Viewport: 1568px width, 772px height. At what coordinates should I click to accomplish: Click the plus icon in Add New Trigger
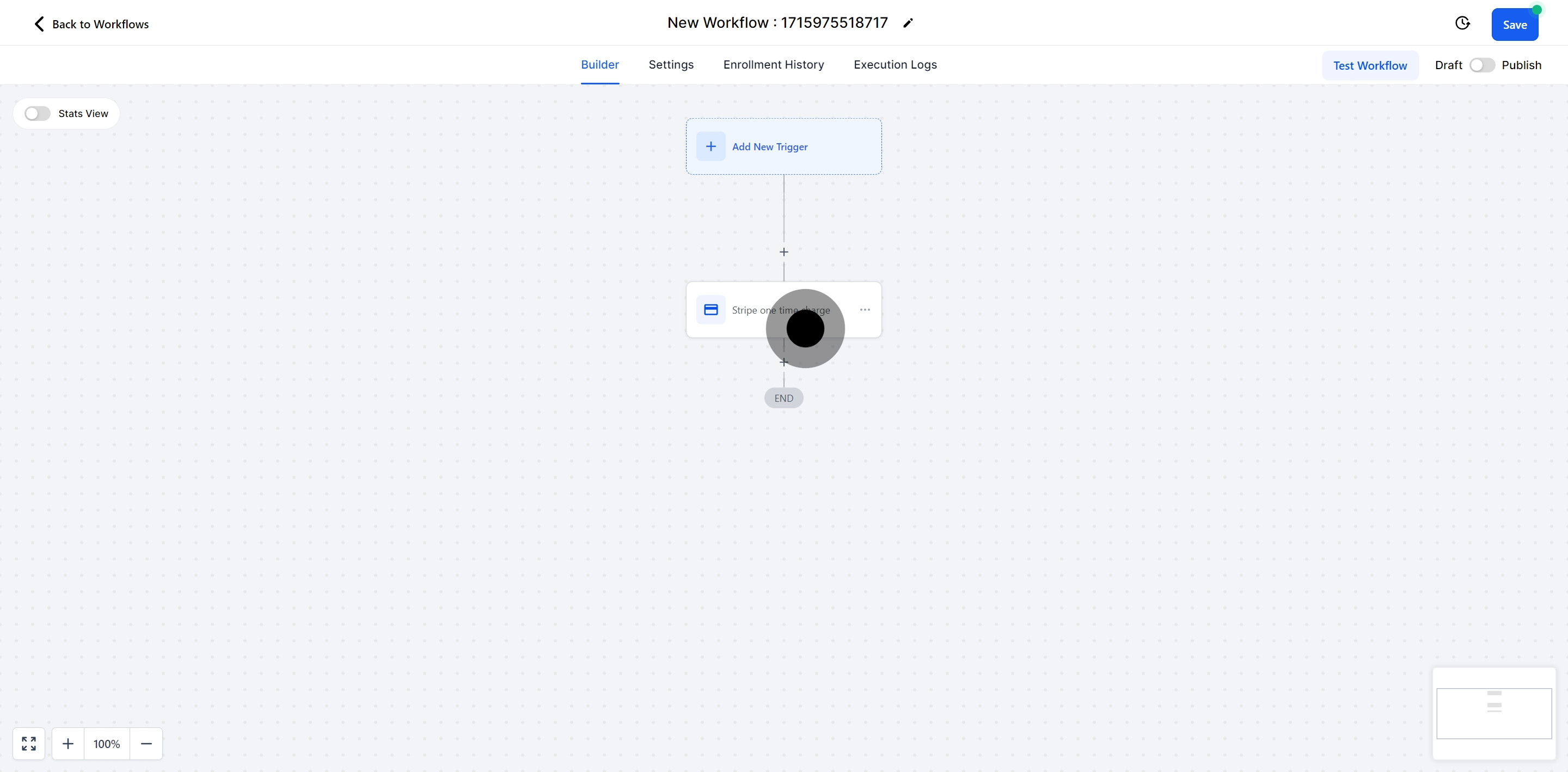[710, 147]
